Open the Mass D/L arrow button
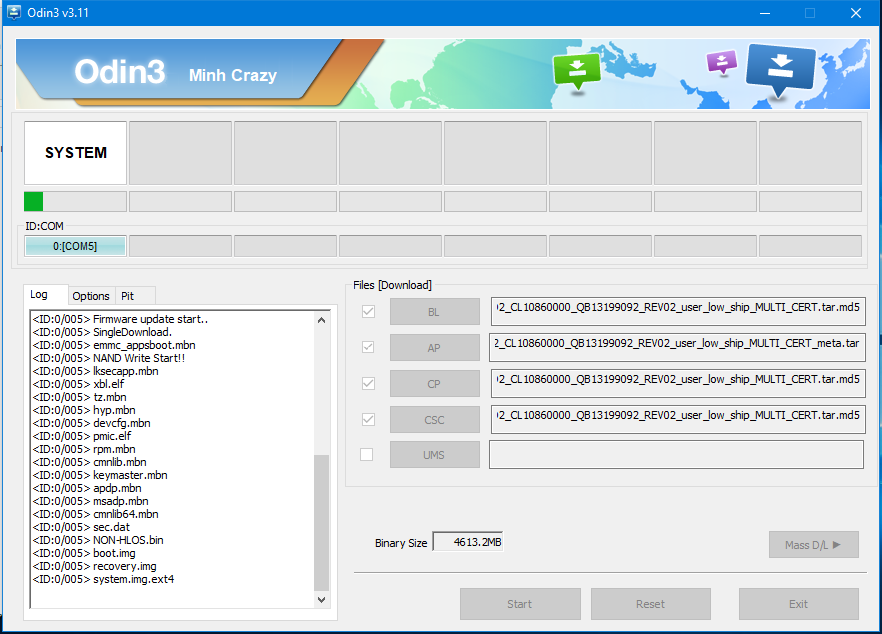The image size is (882, 634). pyautogui.click(x=813, y=545)
